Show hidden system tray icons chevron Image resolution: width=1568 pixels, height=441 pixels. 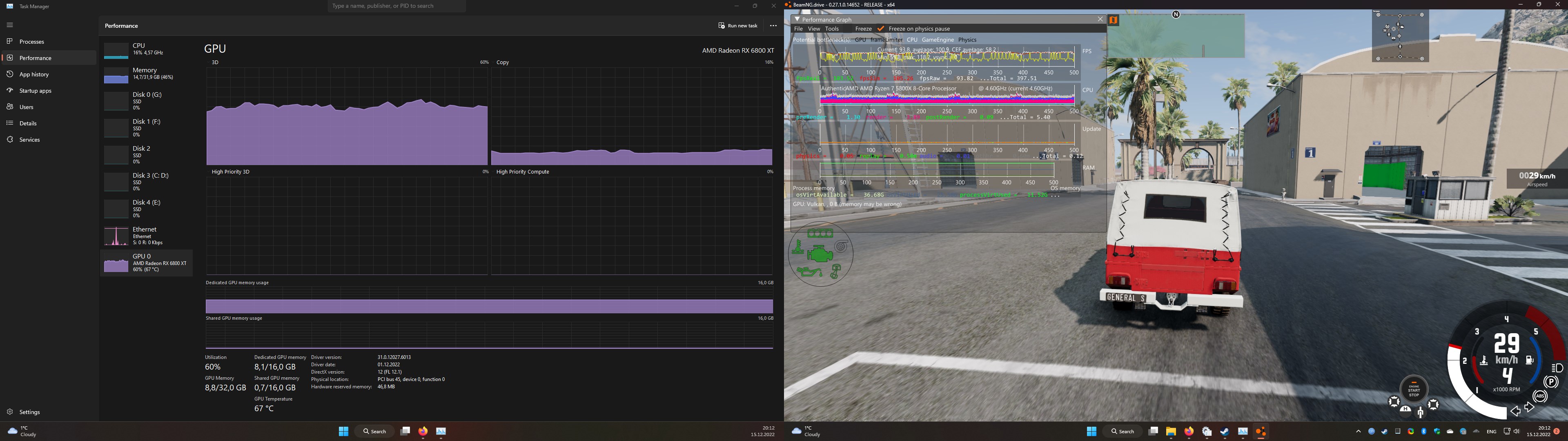point(1358,431)
